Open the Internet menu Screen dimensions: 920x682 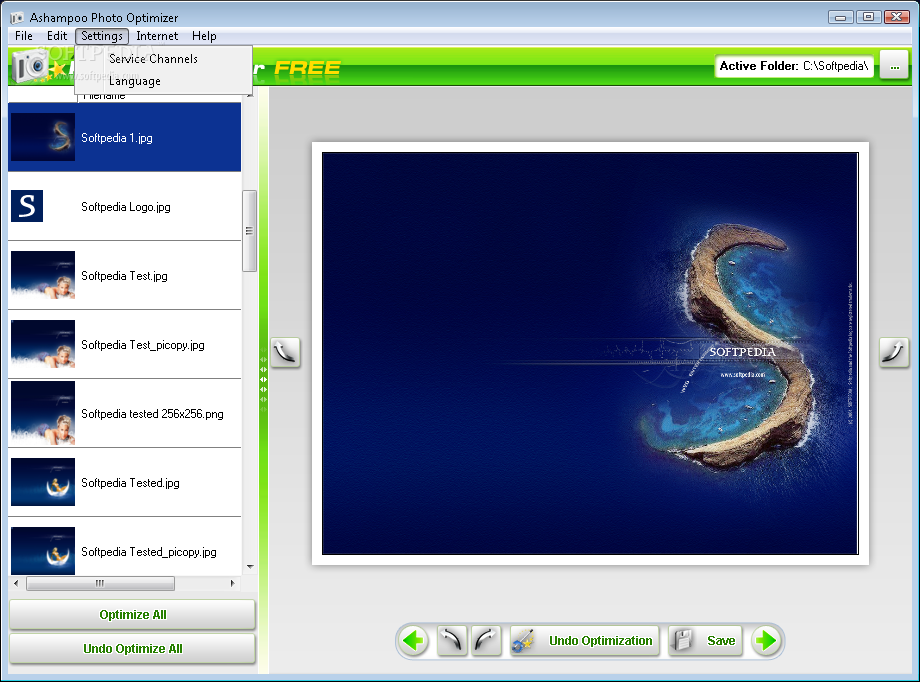click(x=157, y=36)
